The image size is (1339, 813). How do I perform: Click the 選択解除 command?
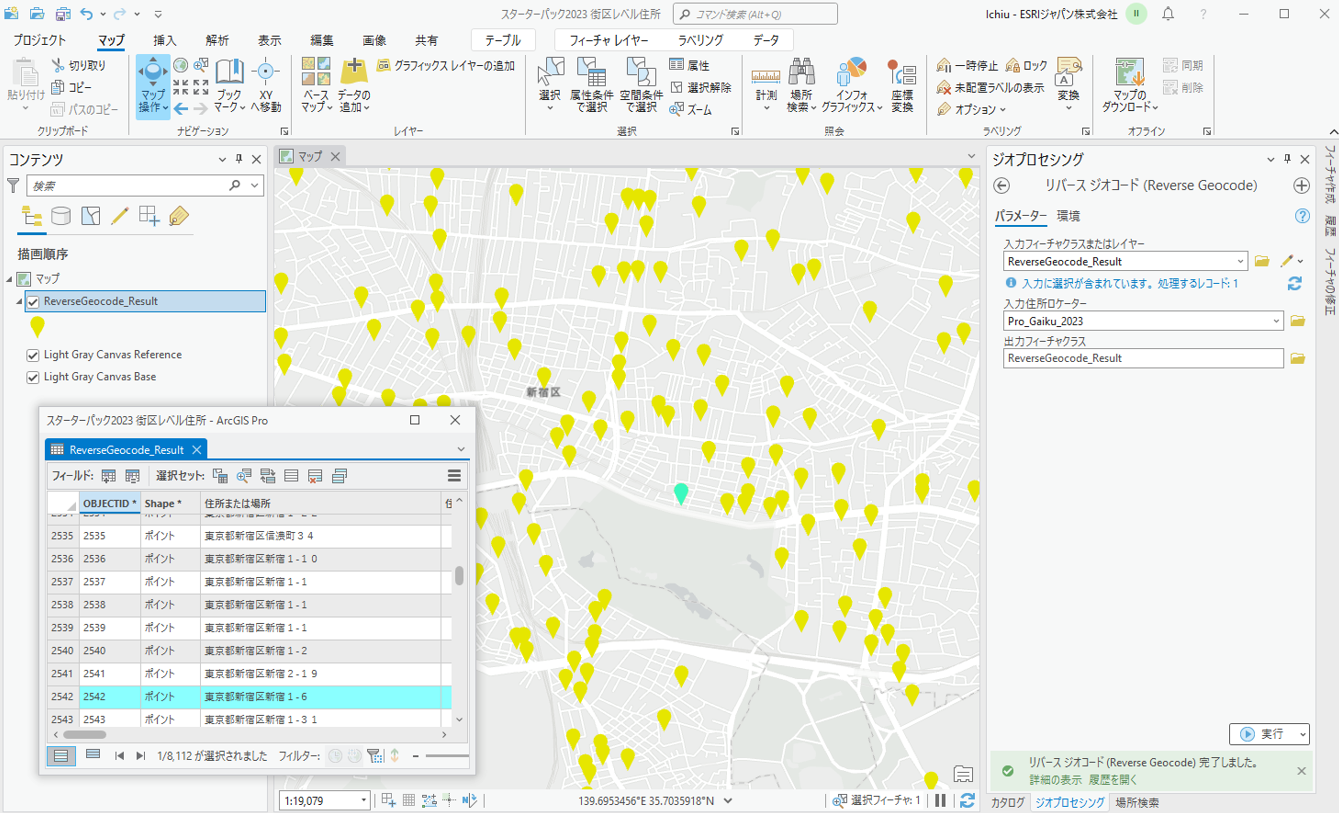click(x=700, y=88)
